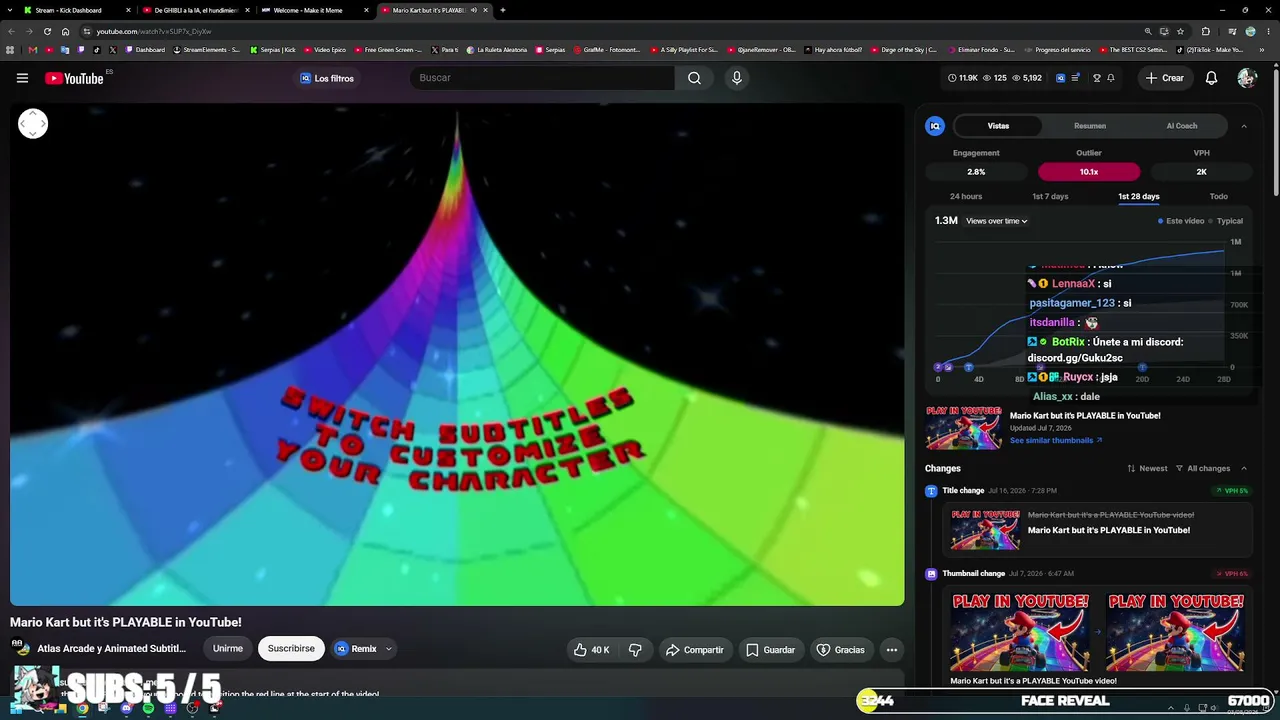Open the X bookmark icon
The width and height of the screenshot is (1280, 720).
112,50
